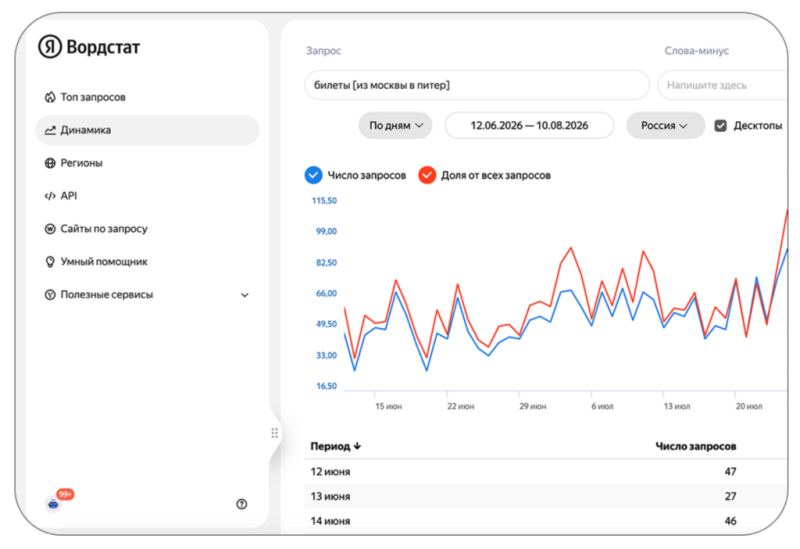Toggle the blue Число запросов series checkbox
Viewport: 800px width, 549px height.
tap(313, 175)
